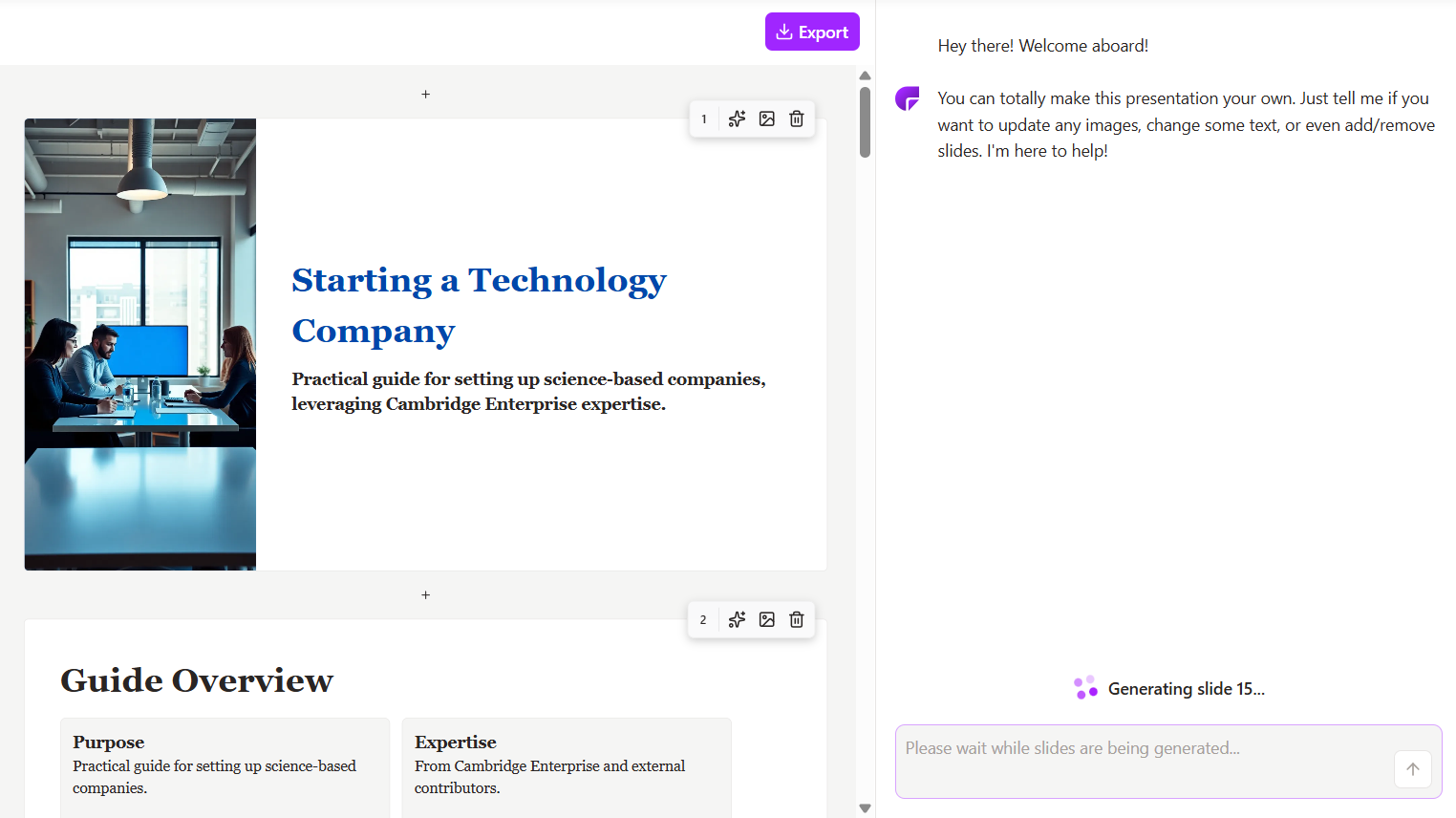Add a slide above slide 1
Screen dimensions: 1456x818
426,95
